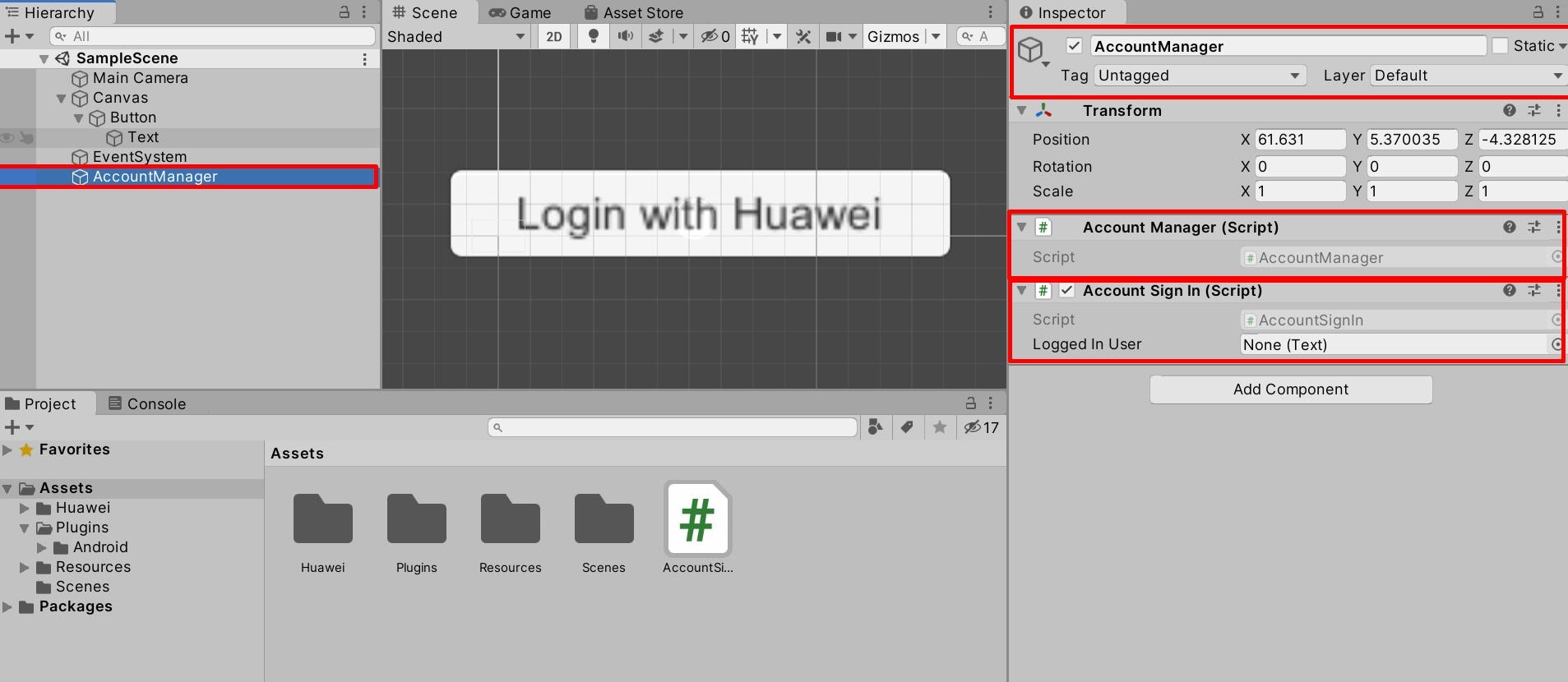Click Hierarchy search field
The width and height of the screenshot is (1568, 682).
point(212,36)
